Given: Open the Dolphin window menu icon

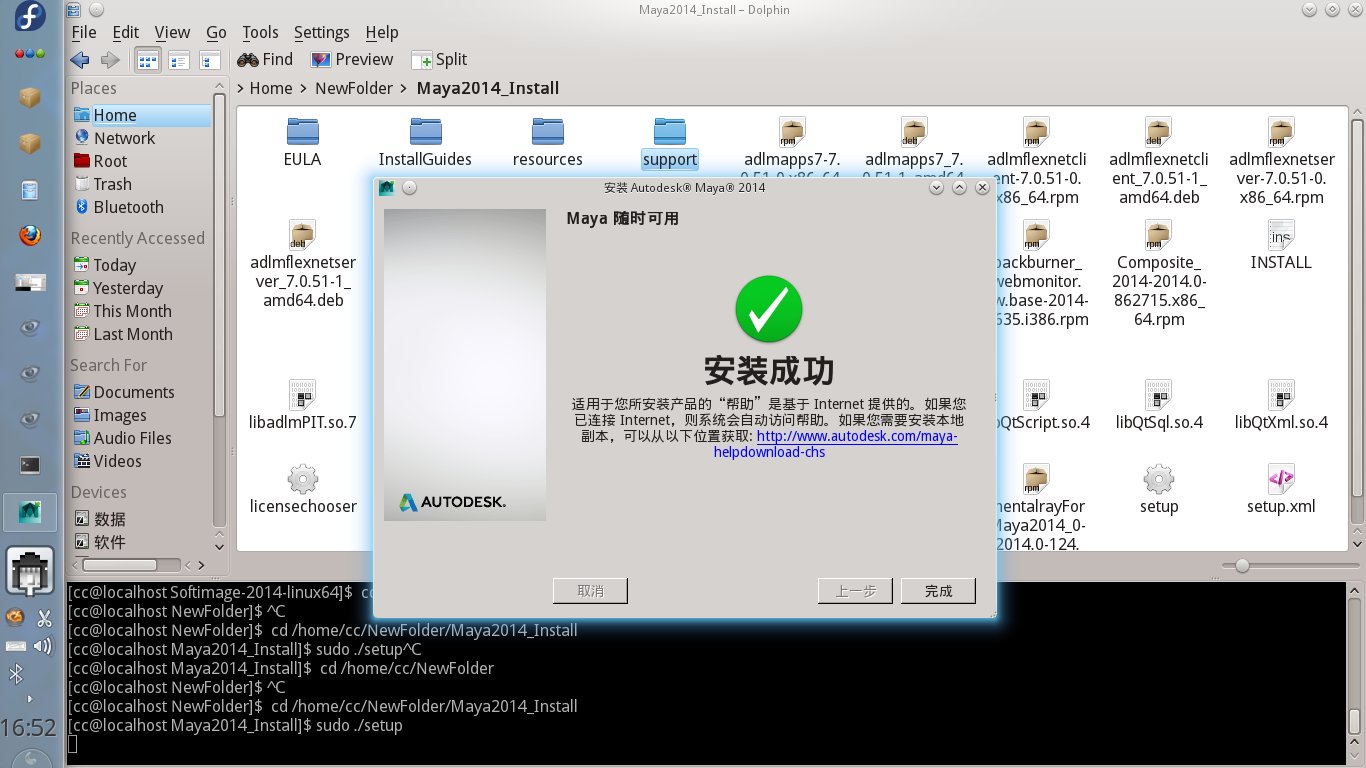Looking at the screenshot, I should click(75, 10).
